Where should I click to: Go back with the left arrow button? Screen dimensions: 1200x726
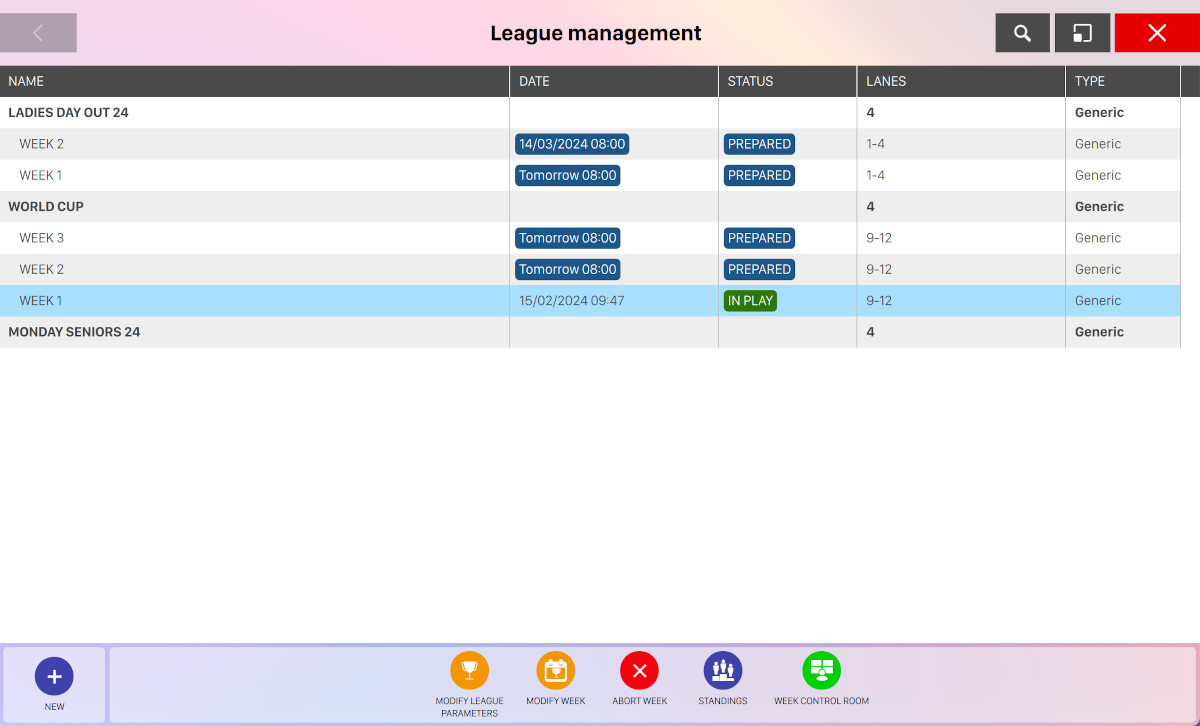pyautogui.click(x=38, y=33)
